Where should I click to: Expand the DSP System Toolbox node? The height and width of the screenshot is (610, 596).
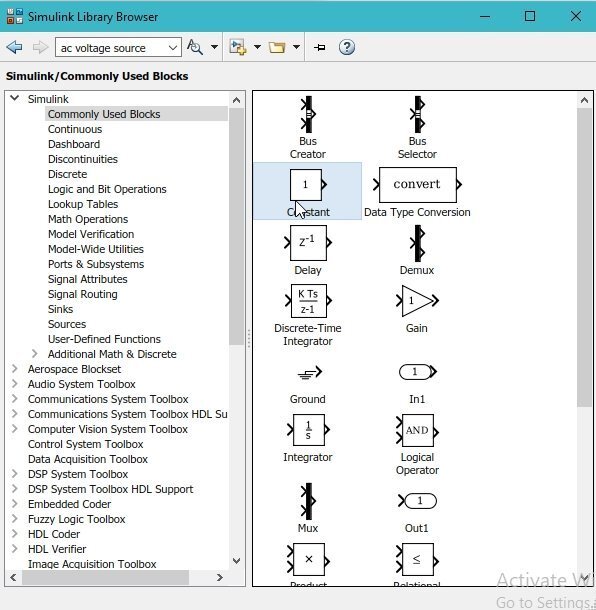pos(14,474)
